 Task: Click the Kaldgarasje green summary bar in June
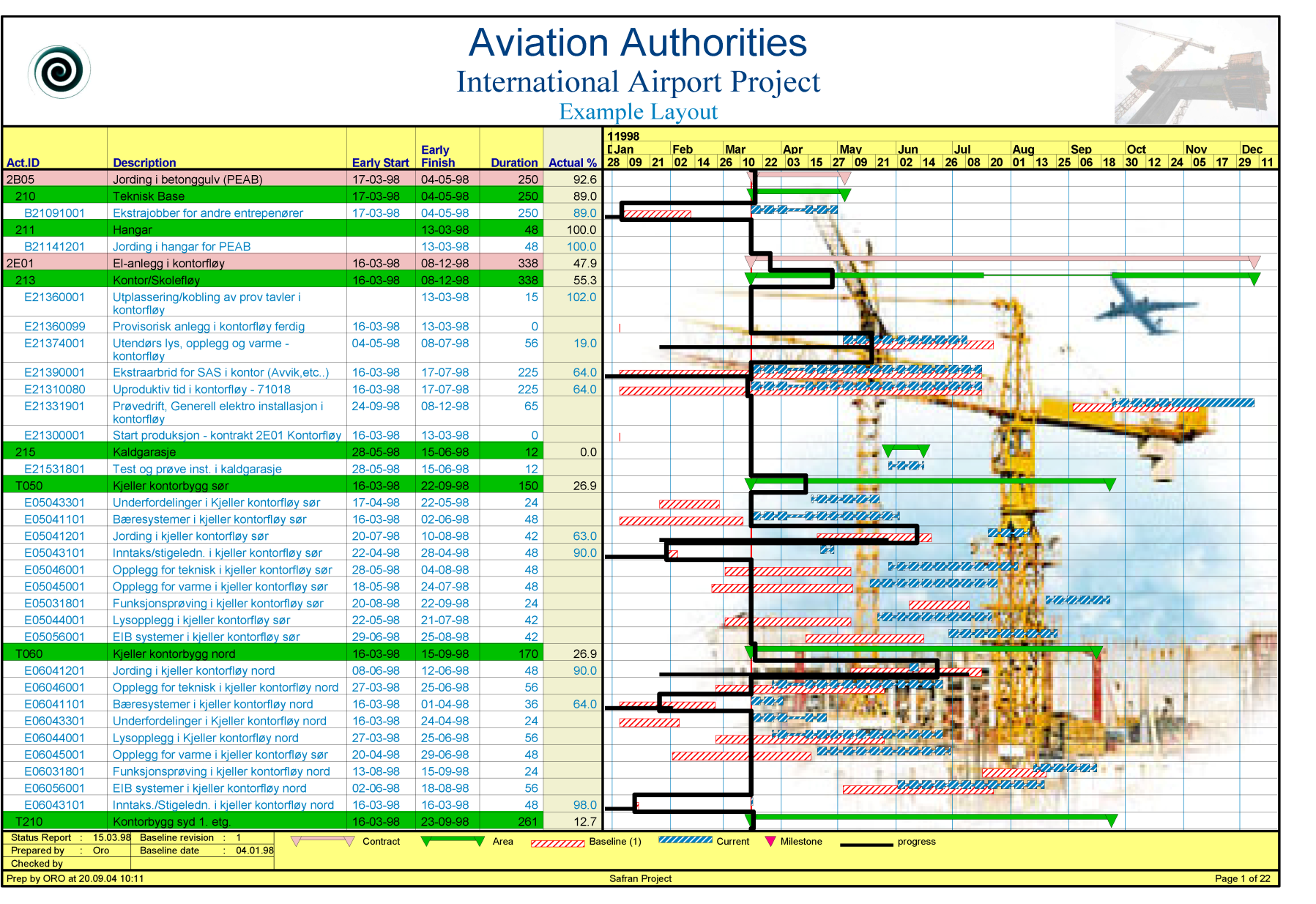(x=906, y=450)
